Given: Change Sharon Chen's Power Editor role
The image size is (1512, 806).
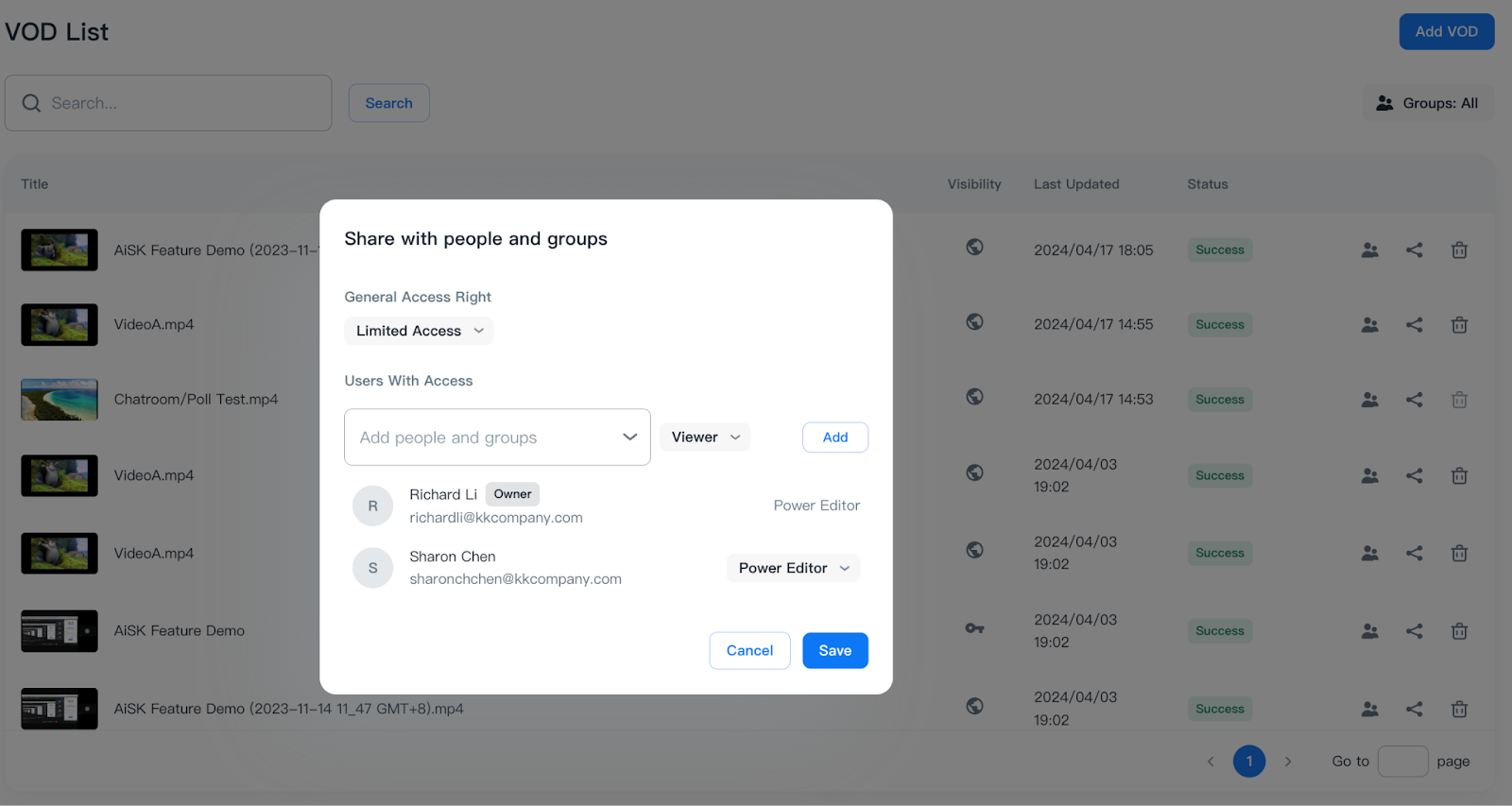Looking at the screenshot, I should pos(793,568).
